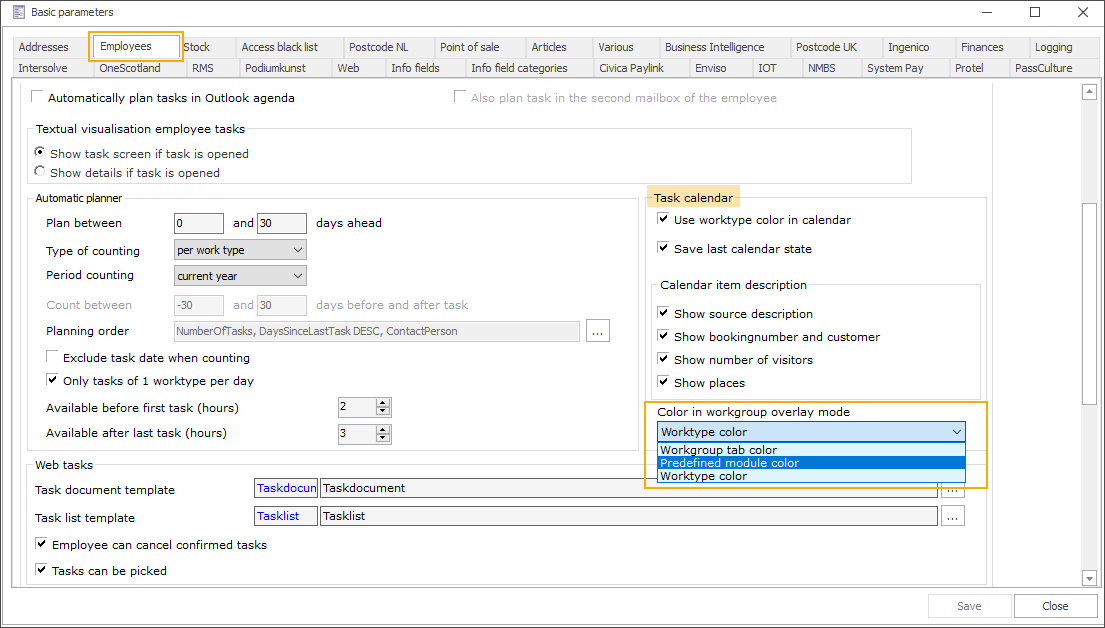Uncheck Use worktype color in calendar

[663, 219]
